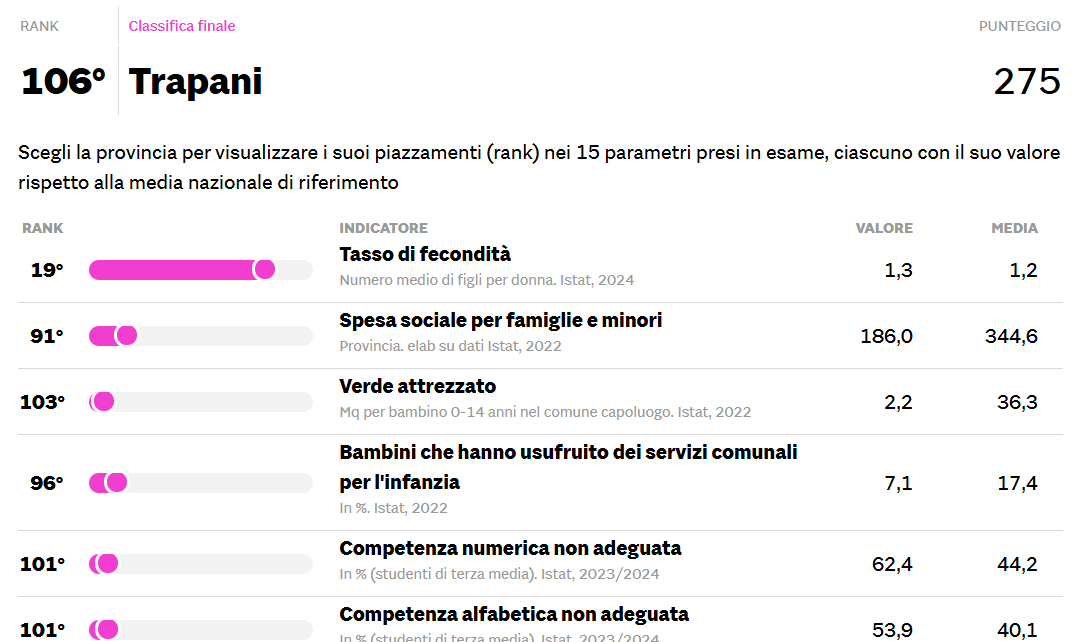This screenshot has width=1076, height=642.
Task: Select Competenza alfabetica non adeguata title
Action: coord(514,614)
